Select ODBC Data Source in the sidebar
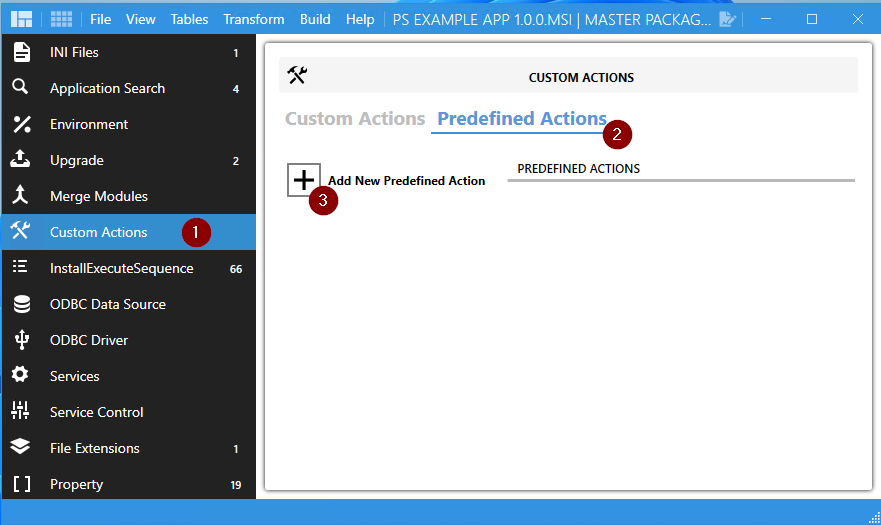The image size is (881, 525). (129, 304)
